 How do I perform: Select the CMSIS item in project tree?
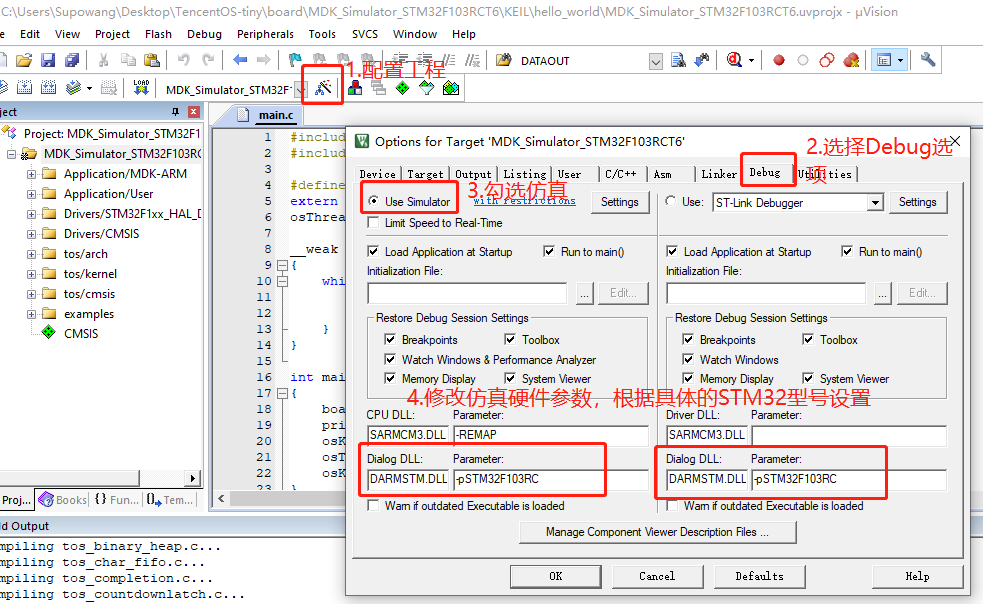(81, 334)
